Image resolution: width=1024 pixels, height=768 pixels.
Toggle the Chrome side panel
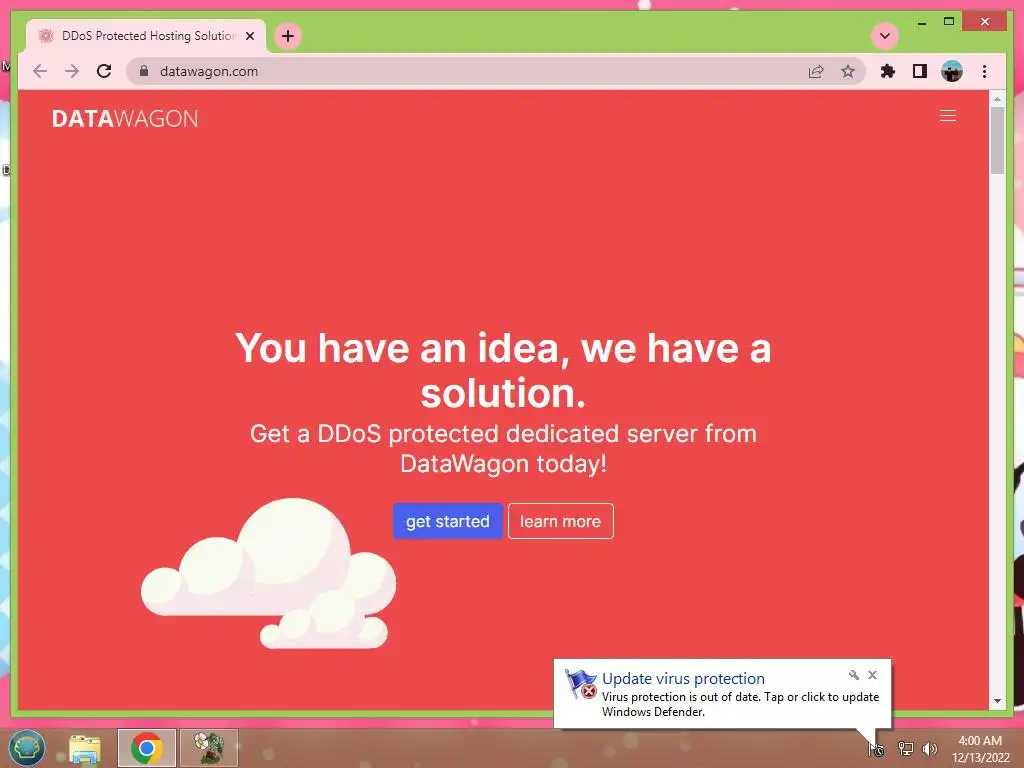pyautogui.click(x=920, y=71)
